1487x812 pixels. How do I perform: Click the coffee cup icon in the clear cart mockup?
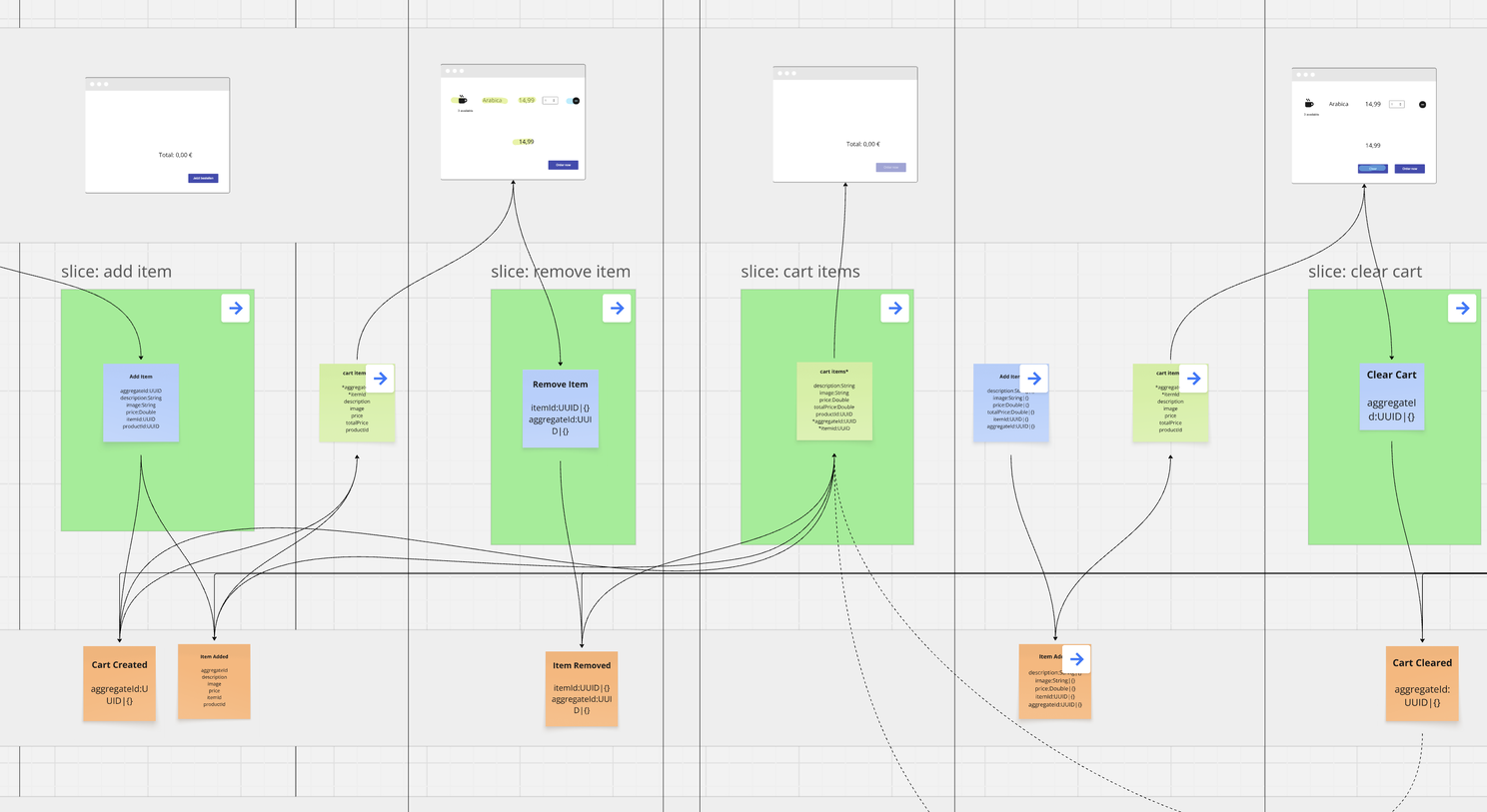pos(1311,103)
